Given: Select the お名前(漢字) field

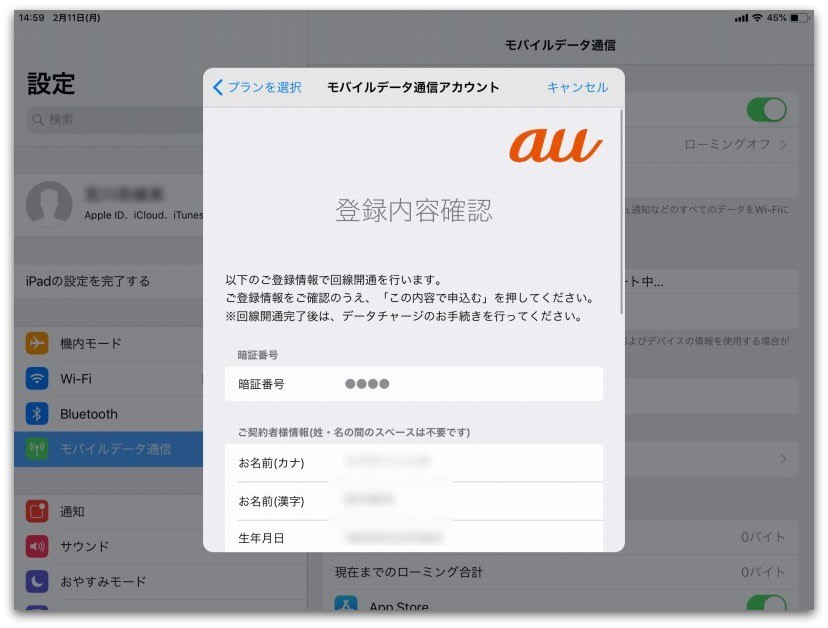Looking at the screenshot, I should point(413,501).
